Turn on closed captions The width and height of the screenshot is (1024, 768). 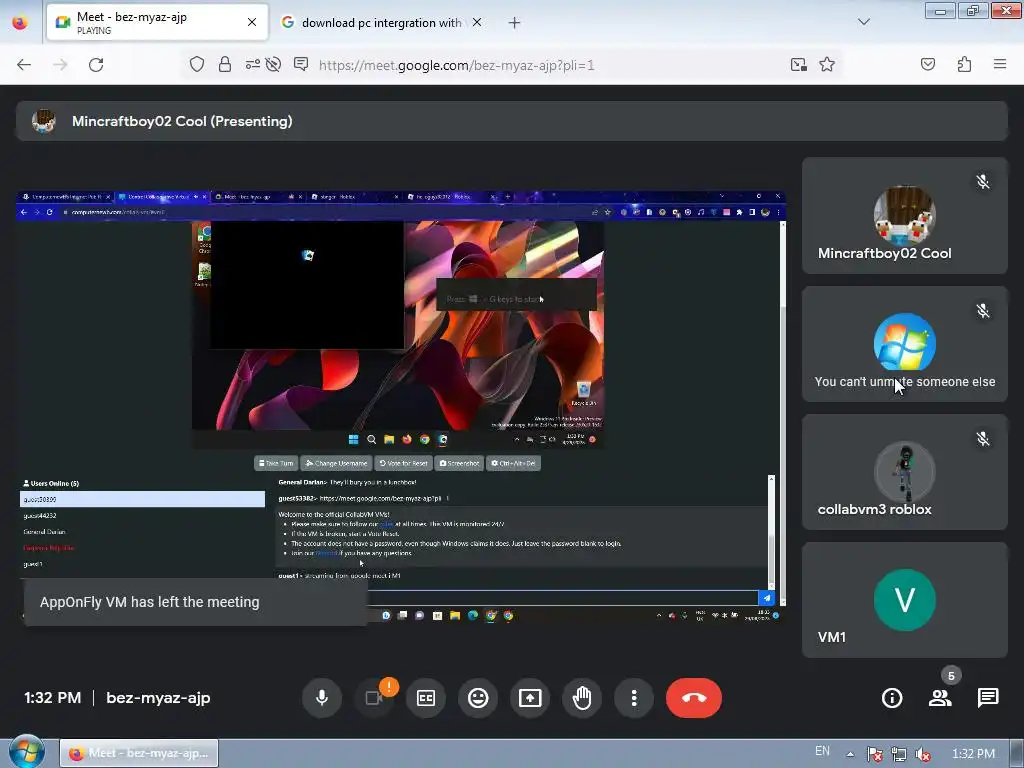click(x=426, y=698)
